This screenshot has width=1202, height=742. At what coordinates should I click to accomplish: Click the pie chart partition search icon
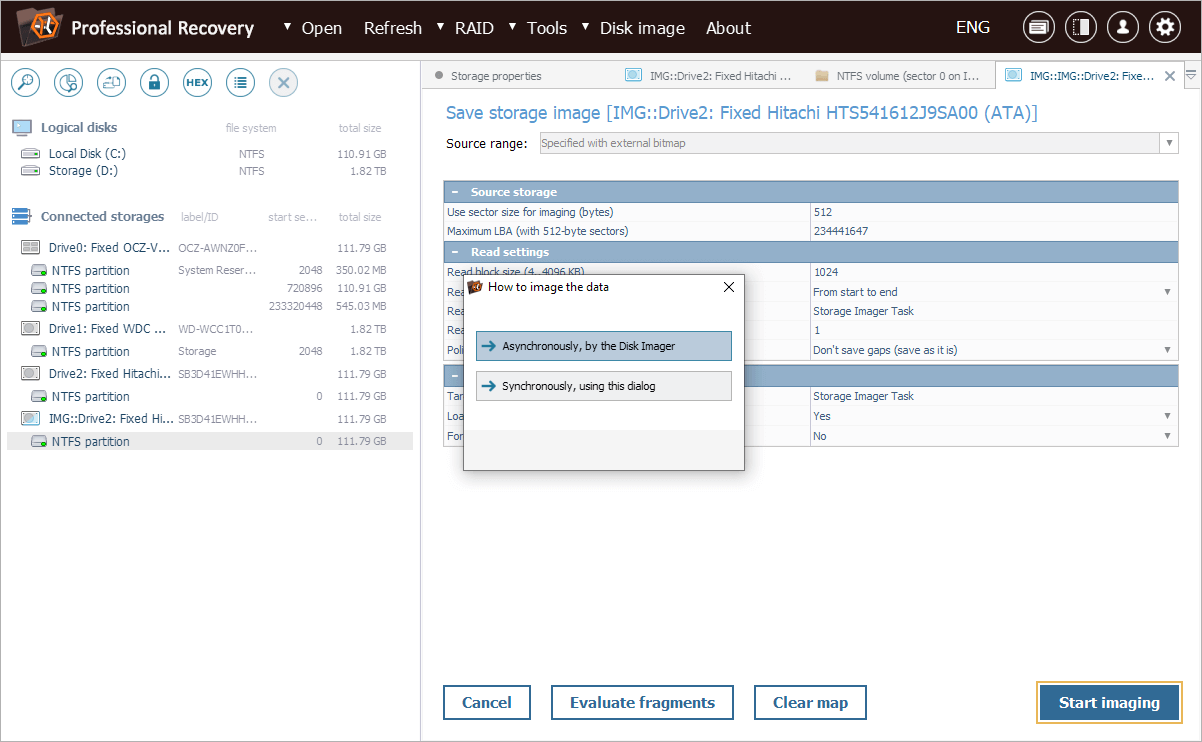68,83
